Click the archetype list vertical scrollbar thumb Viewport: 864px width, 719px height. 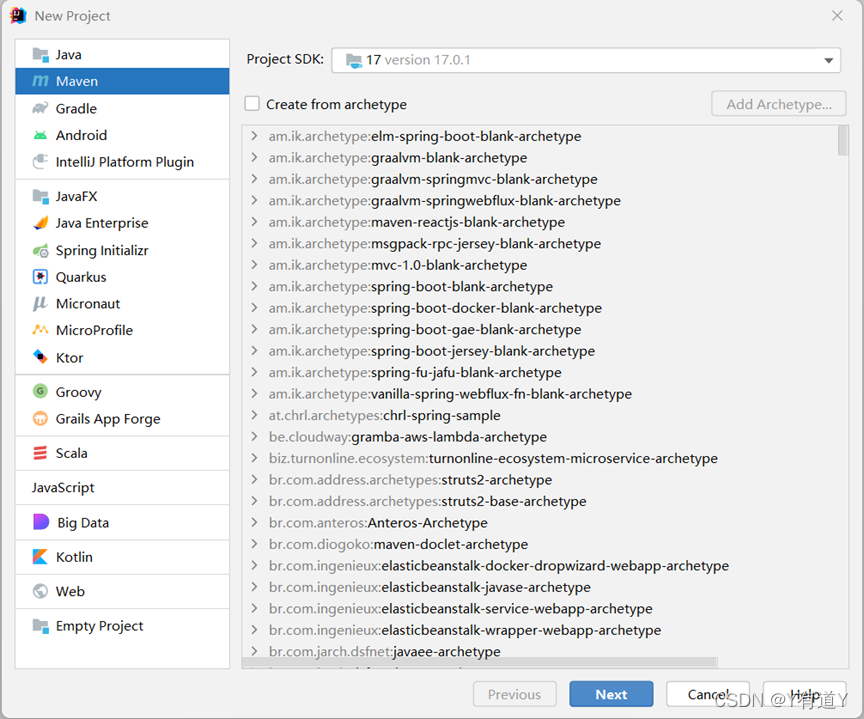coord(843,140)
